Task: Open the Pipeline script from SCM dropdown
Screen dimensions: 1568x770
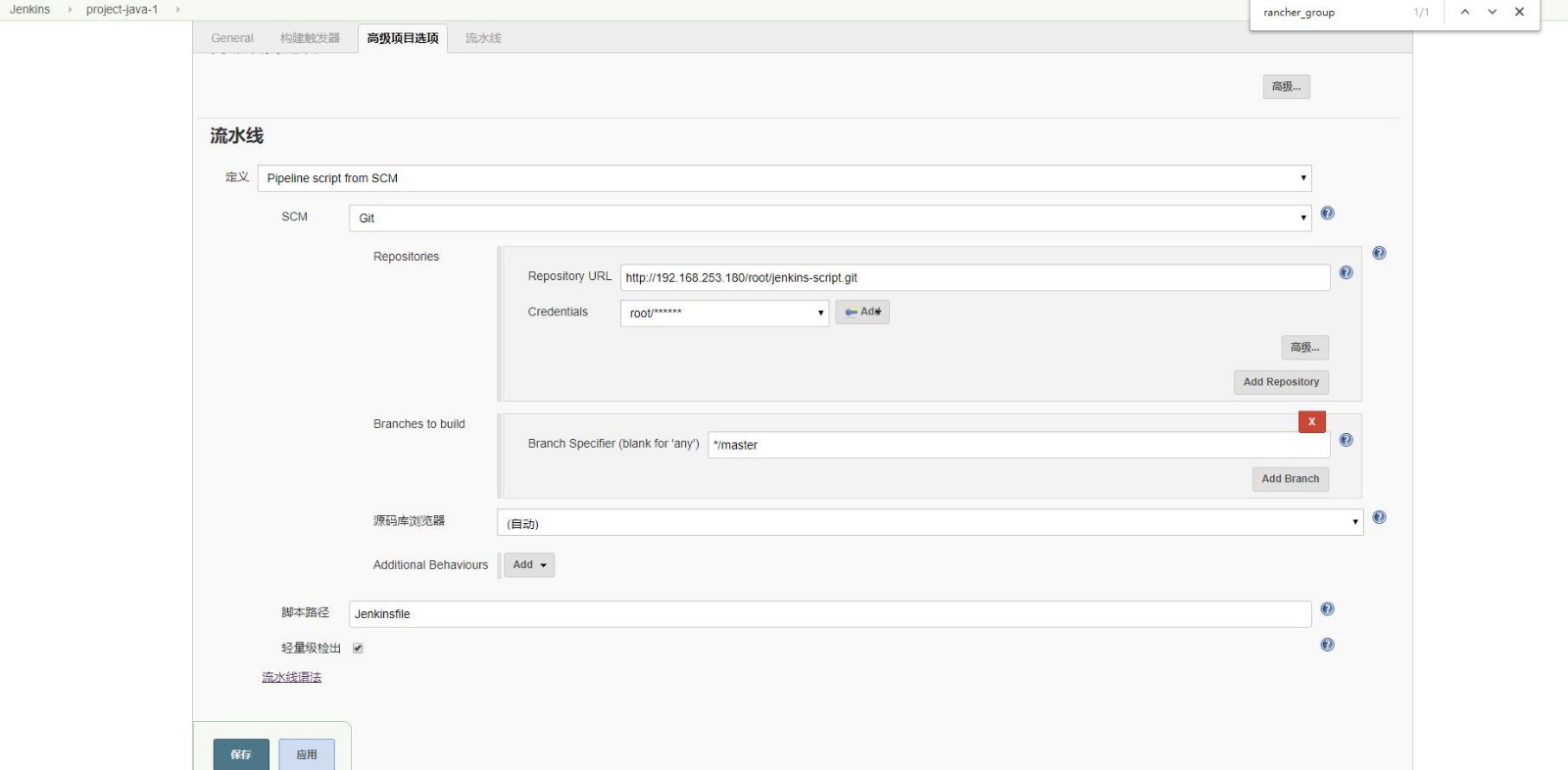Action: point(784,178)
